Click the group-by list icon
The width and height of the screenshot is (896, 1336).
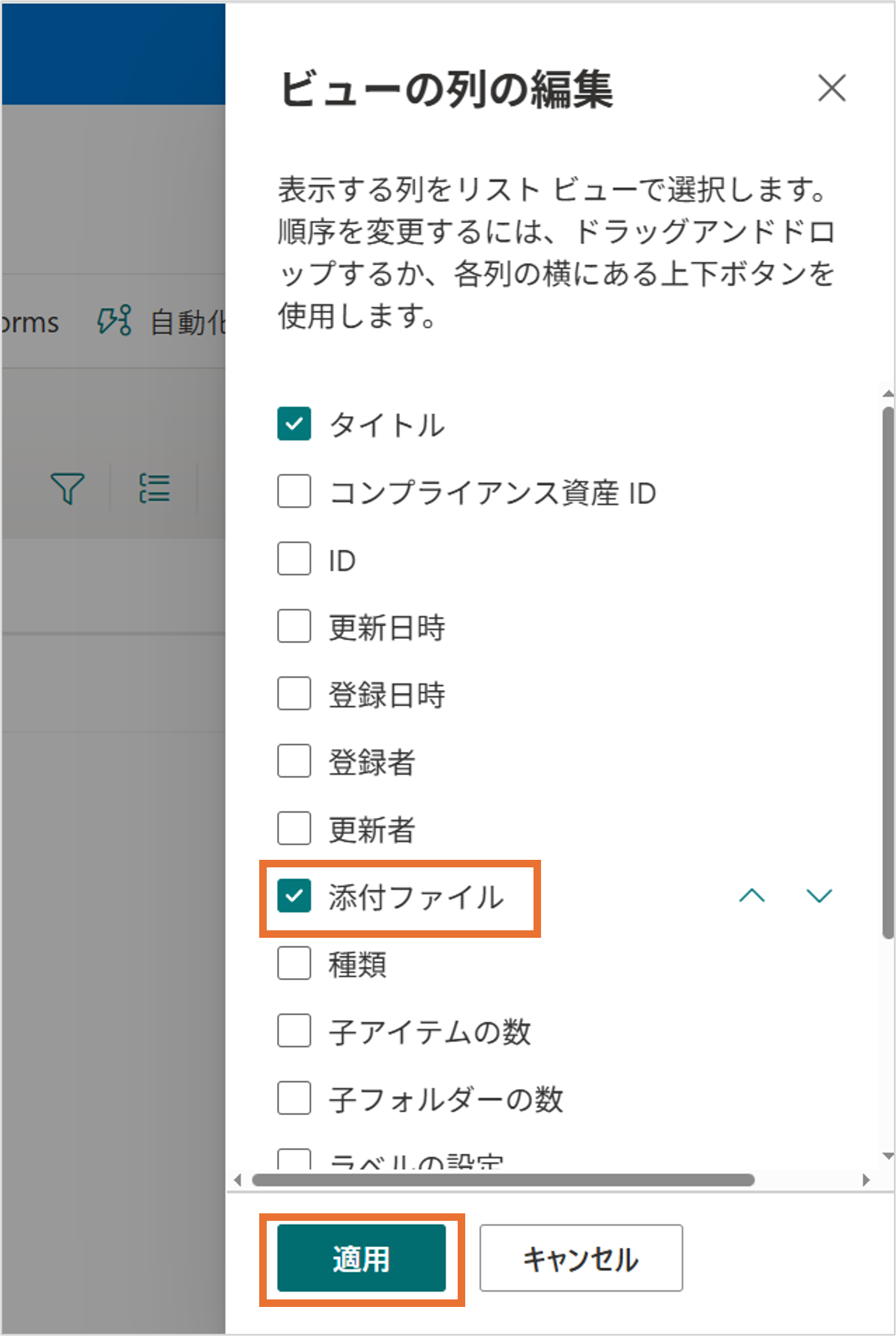[x=154, y=488]
